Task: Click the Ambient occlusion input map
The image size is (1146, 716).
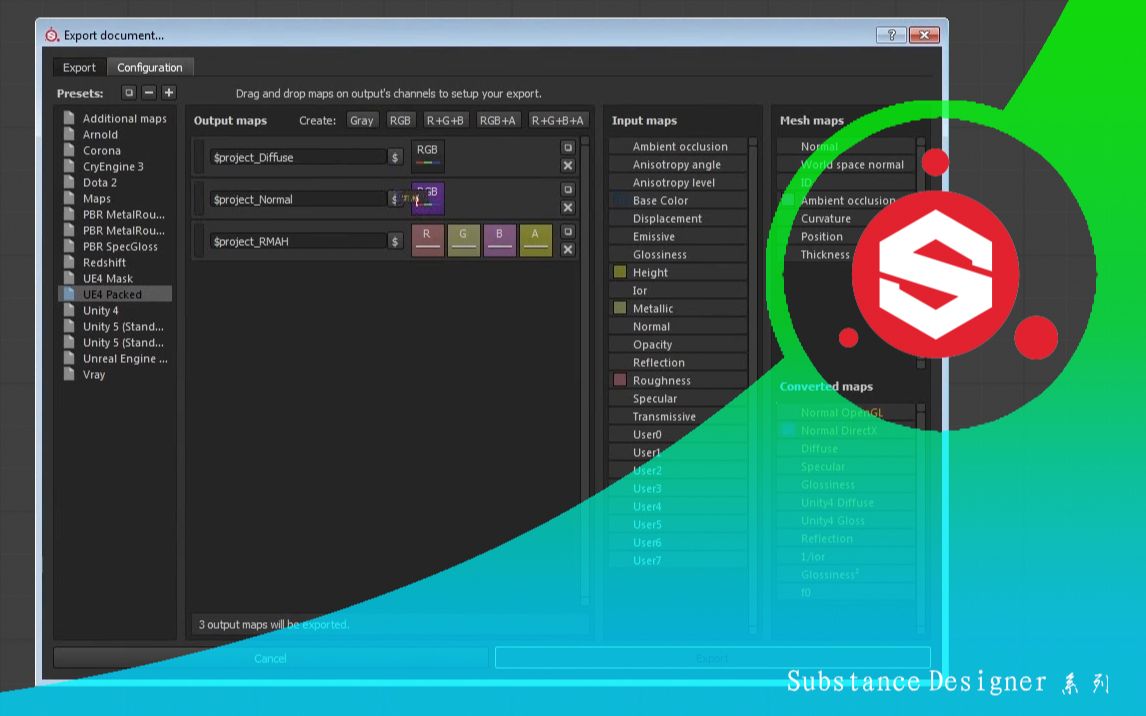Action: coord(678,147)
